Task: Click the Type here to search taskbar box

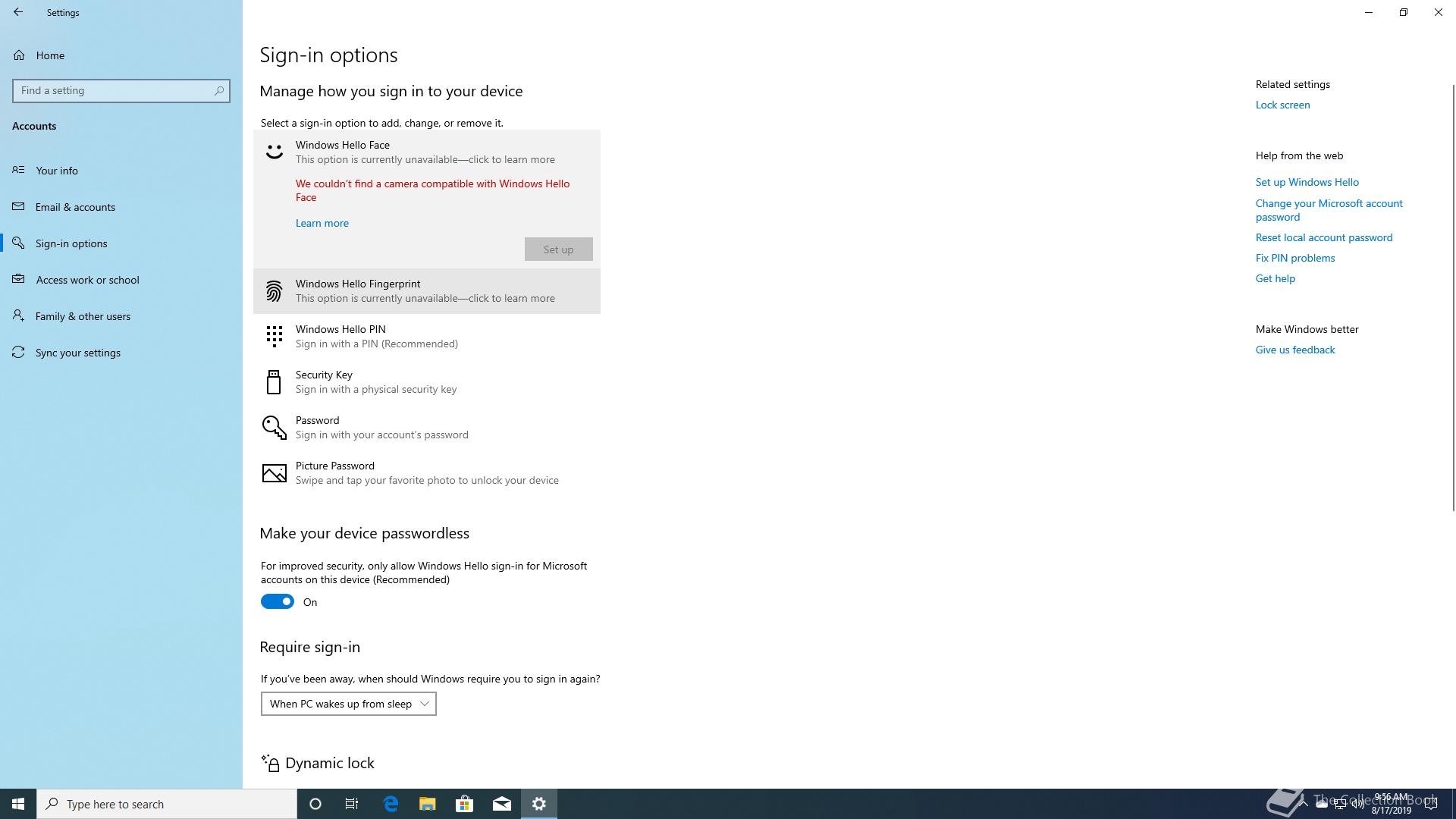Action: click(167, 804)
